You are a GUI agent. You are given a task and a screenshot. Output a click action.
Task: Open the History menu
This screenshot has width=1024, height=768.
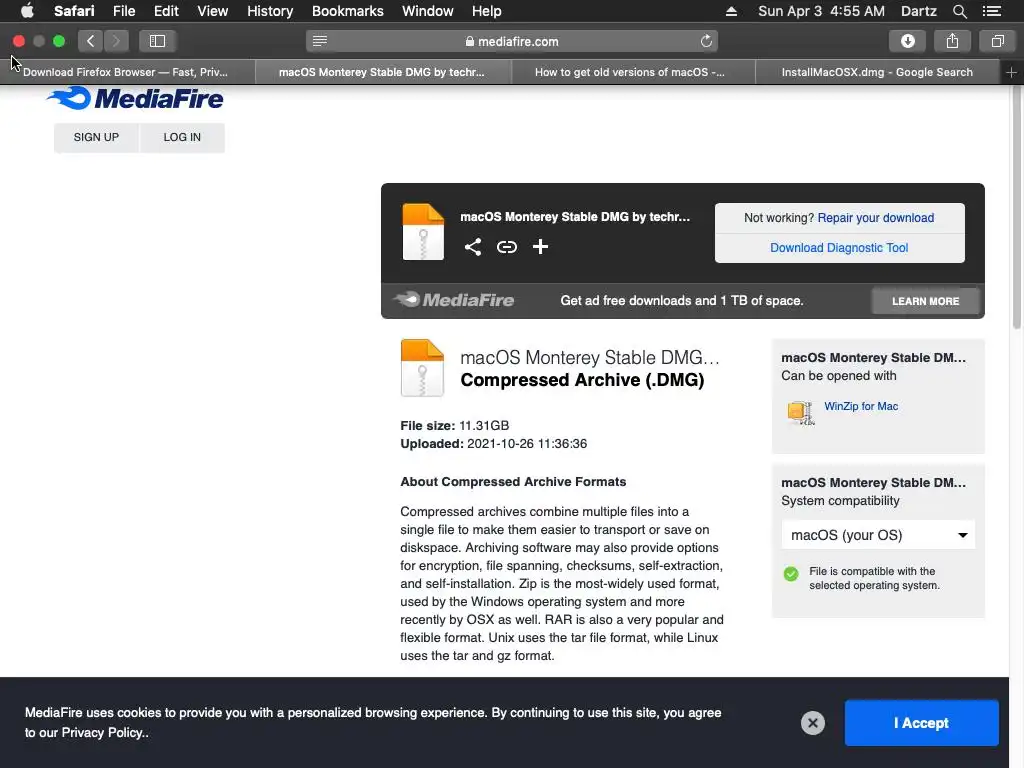(270, 11)
